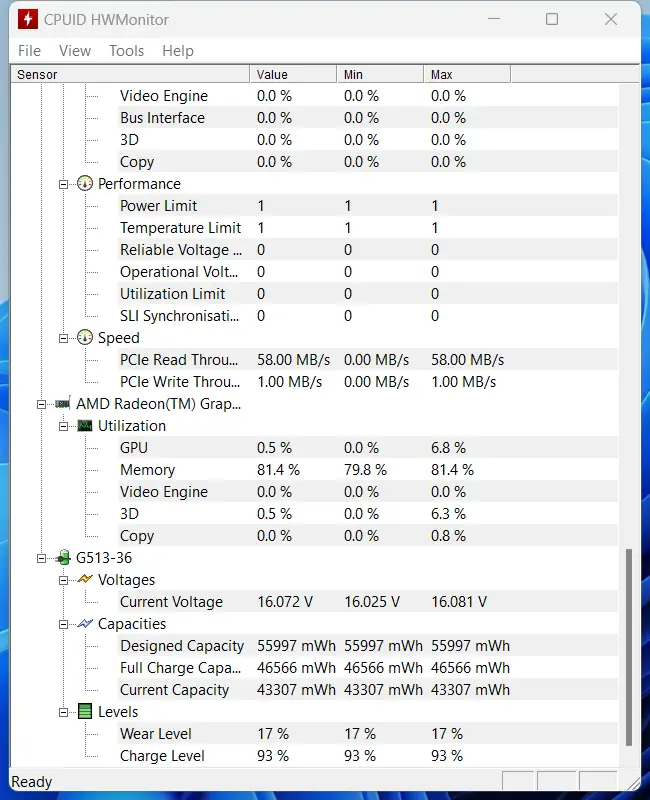Image resolution: width=650 pixels, height=800 pixels.
Task: Click the AMD Radeon graphics card icon
Action: point(63,404)
